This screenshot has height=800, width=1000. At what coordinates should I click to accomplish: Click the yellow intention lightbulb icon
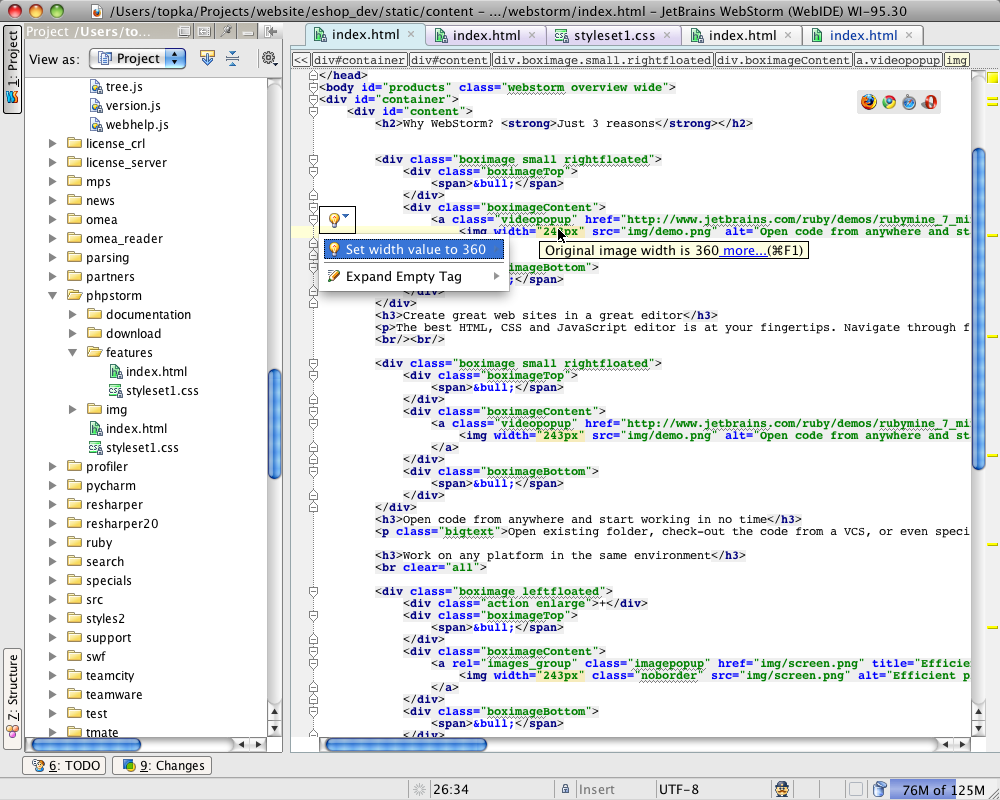(335, 220)
